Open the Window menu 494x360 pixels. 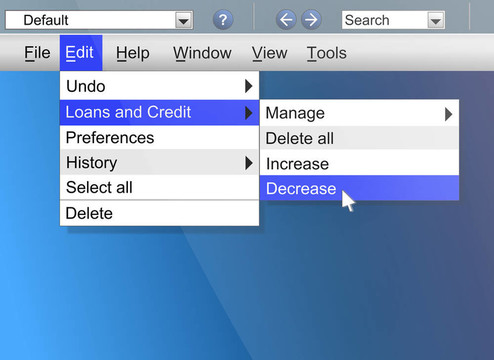click(202, 53)
